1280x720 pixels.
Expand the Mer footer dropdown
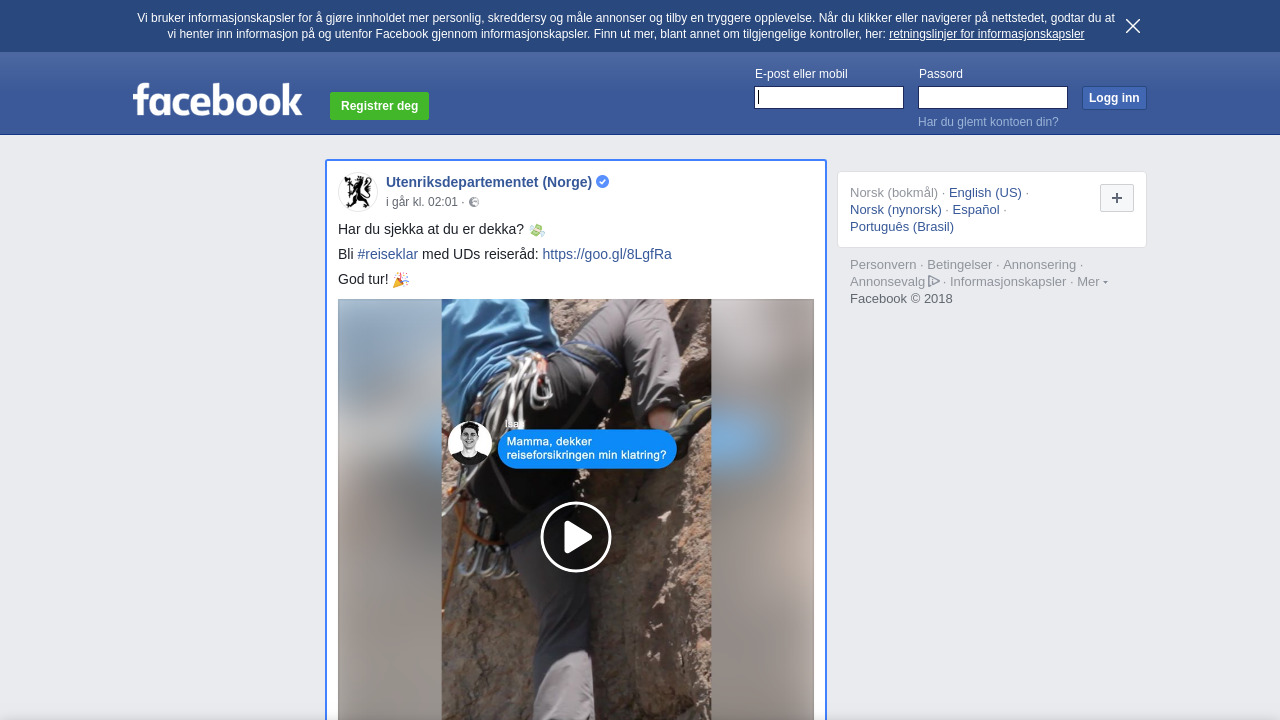tap(1092, 282)
